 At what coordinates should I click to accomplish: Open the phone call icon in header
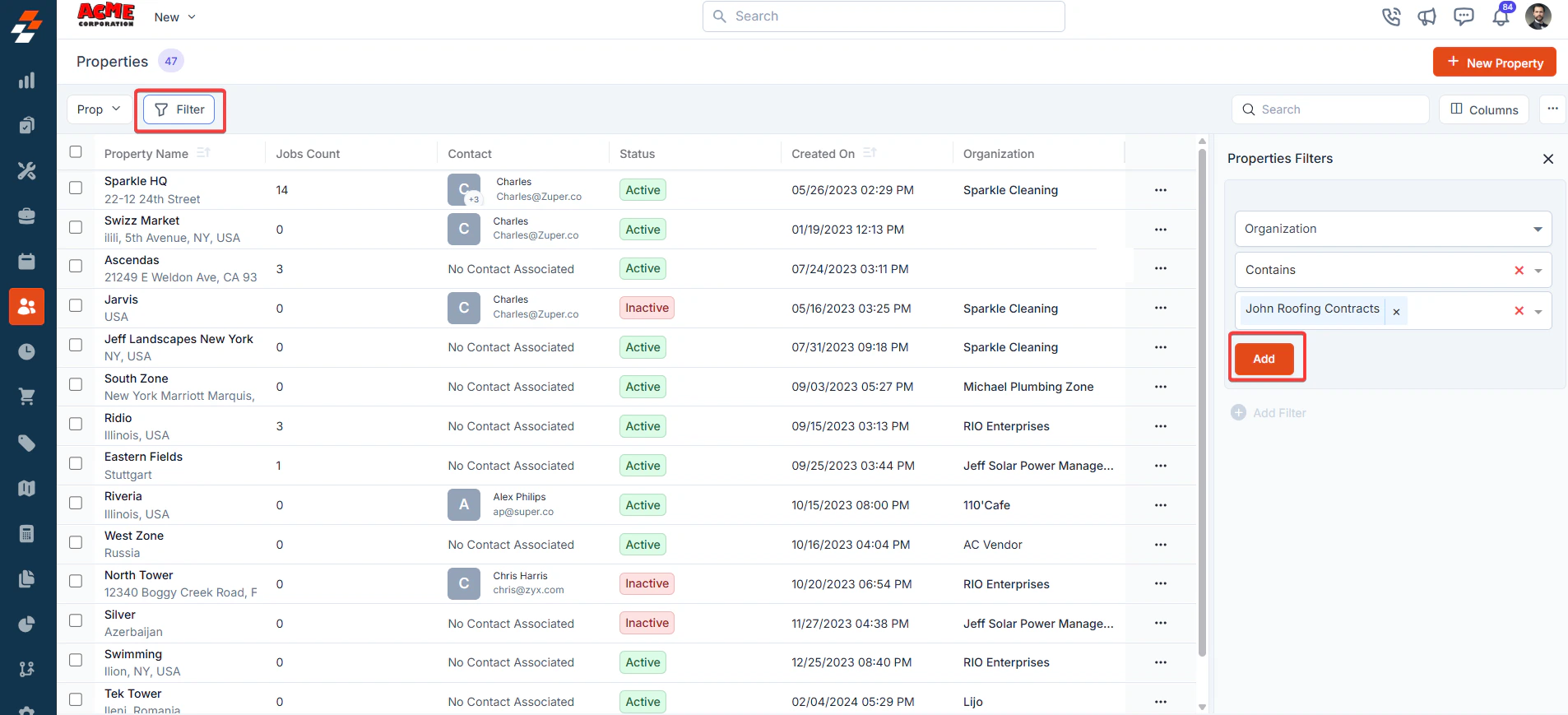pyautogui.click(x=1391, y=16)
